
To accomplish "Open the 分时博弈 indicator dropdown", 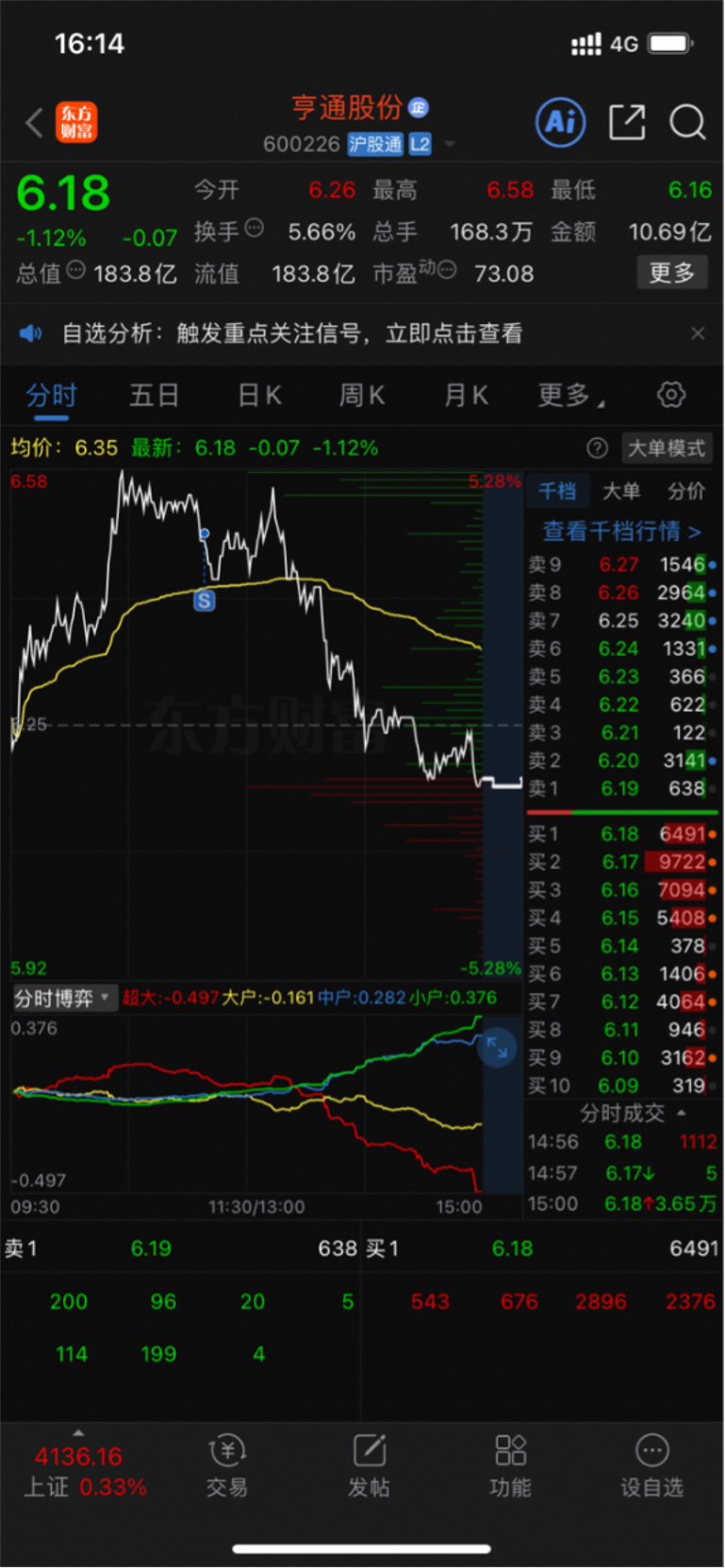I will (63, 998).
